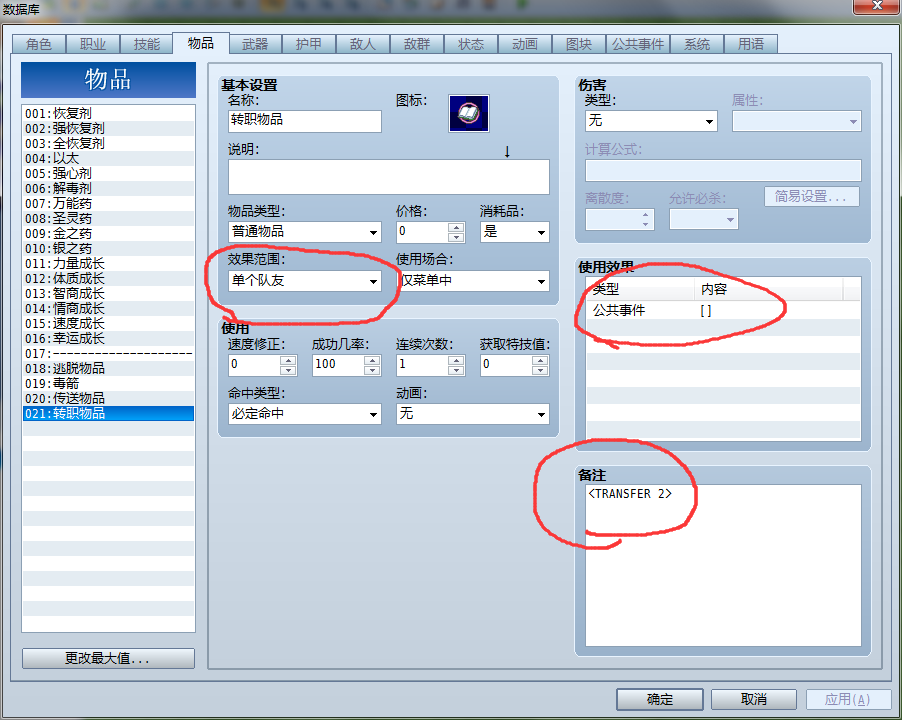Open the 命中类型 dropdown
The image size is (902, 720).
click(305, 414)
